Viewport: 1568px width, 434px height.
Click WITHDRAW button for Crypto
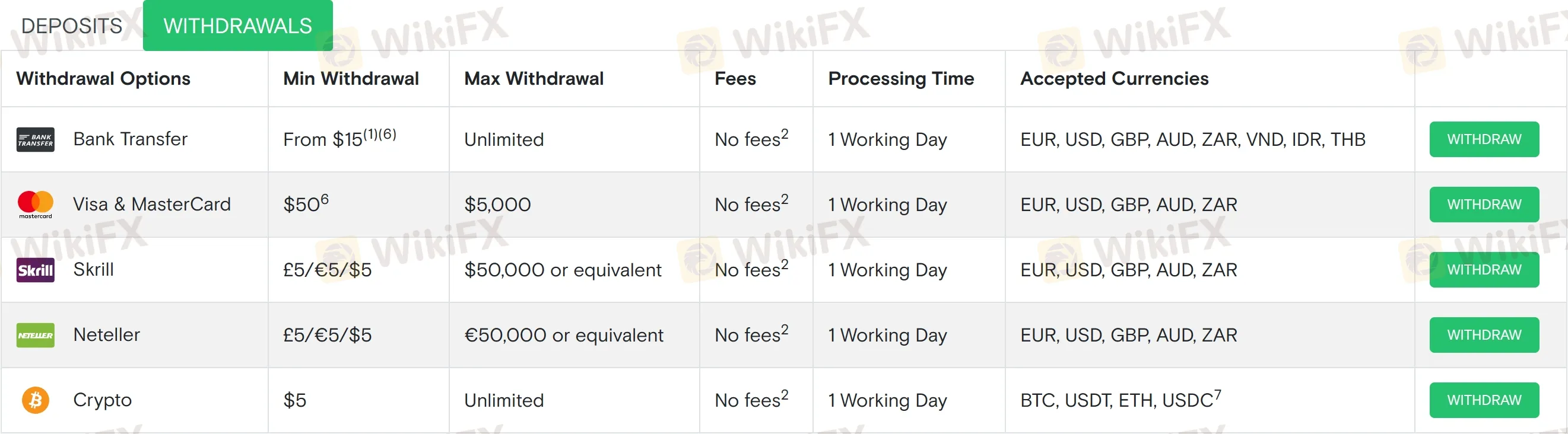tap(1484, 400)
